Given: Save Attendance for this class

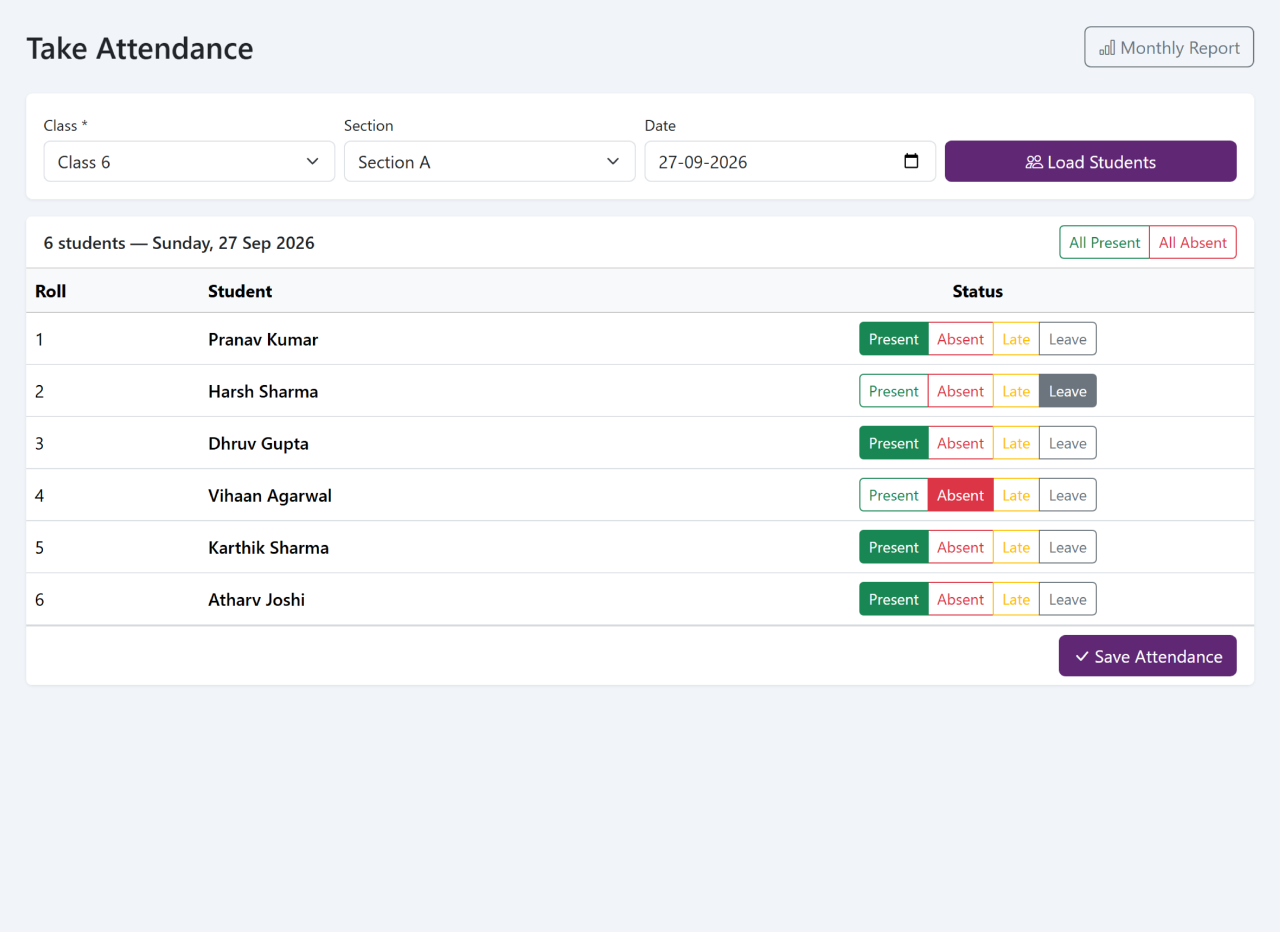Looking at the screenshot, I should pyautogui.click(x=1148, y=656).
